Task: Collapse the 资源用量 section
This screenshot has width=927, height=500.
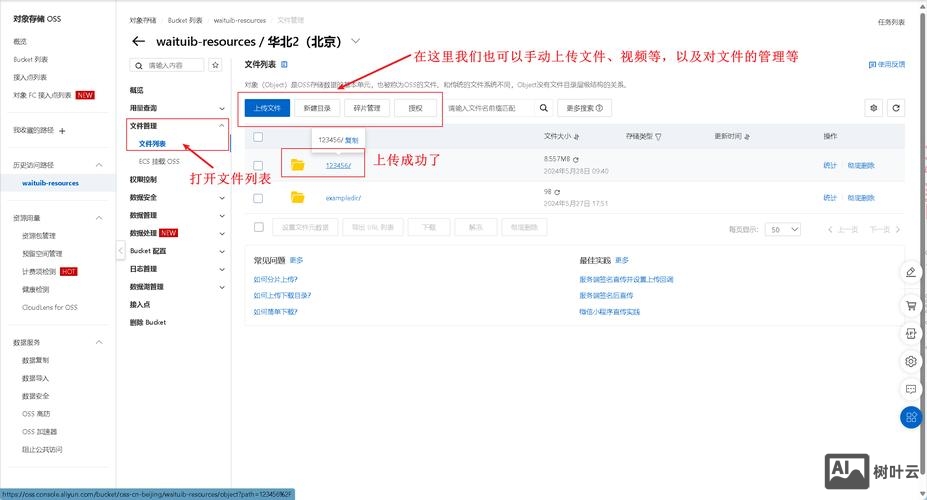Action: coord(99,218)
